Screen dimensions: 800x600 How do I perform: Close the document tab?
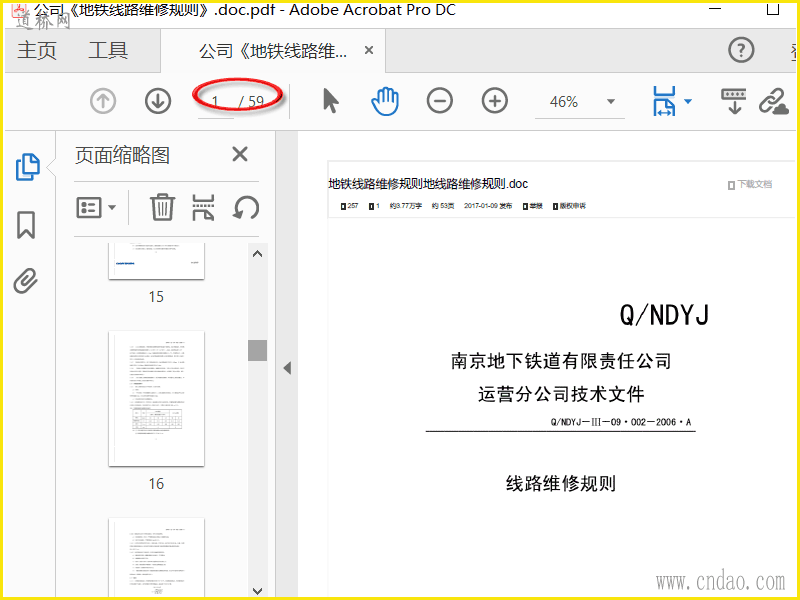pyautogui.click(x=369, y=50)
